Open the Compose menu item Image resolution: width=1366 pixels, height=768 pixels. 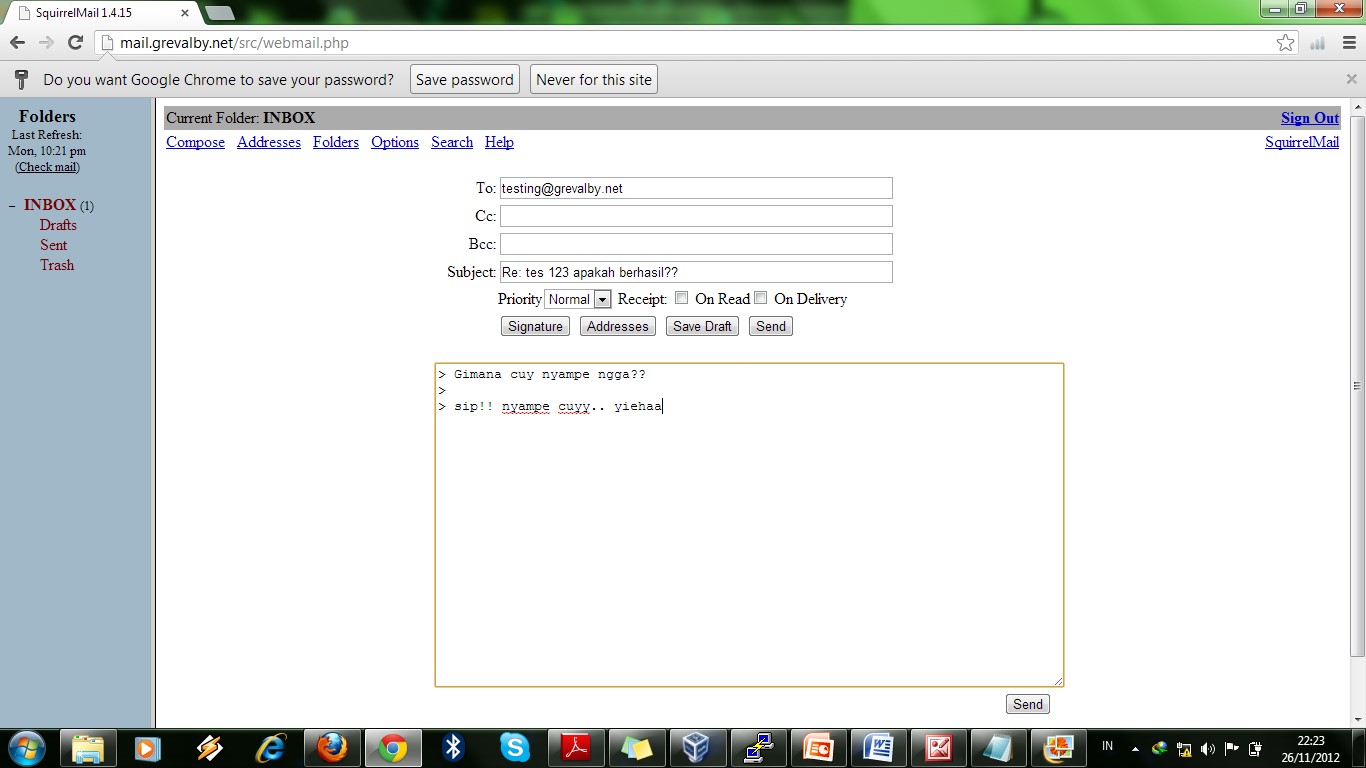tap(195, 142)
